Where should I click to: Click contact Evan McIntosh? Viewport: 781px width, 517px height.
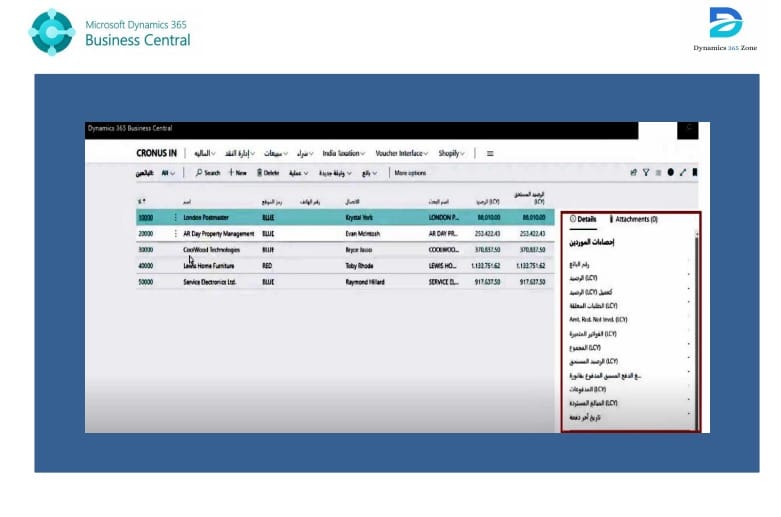(x=363, y=234)
